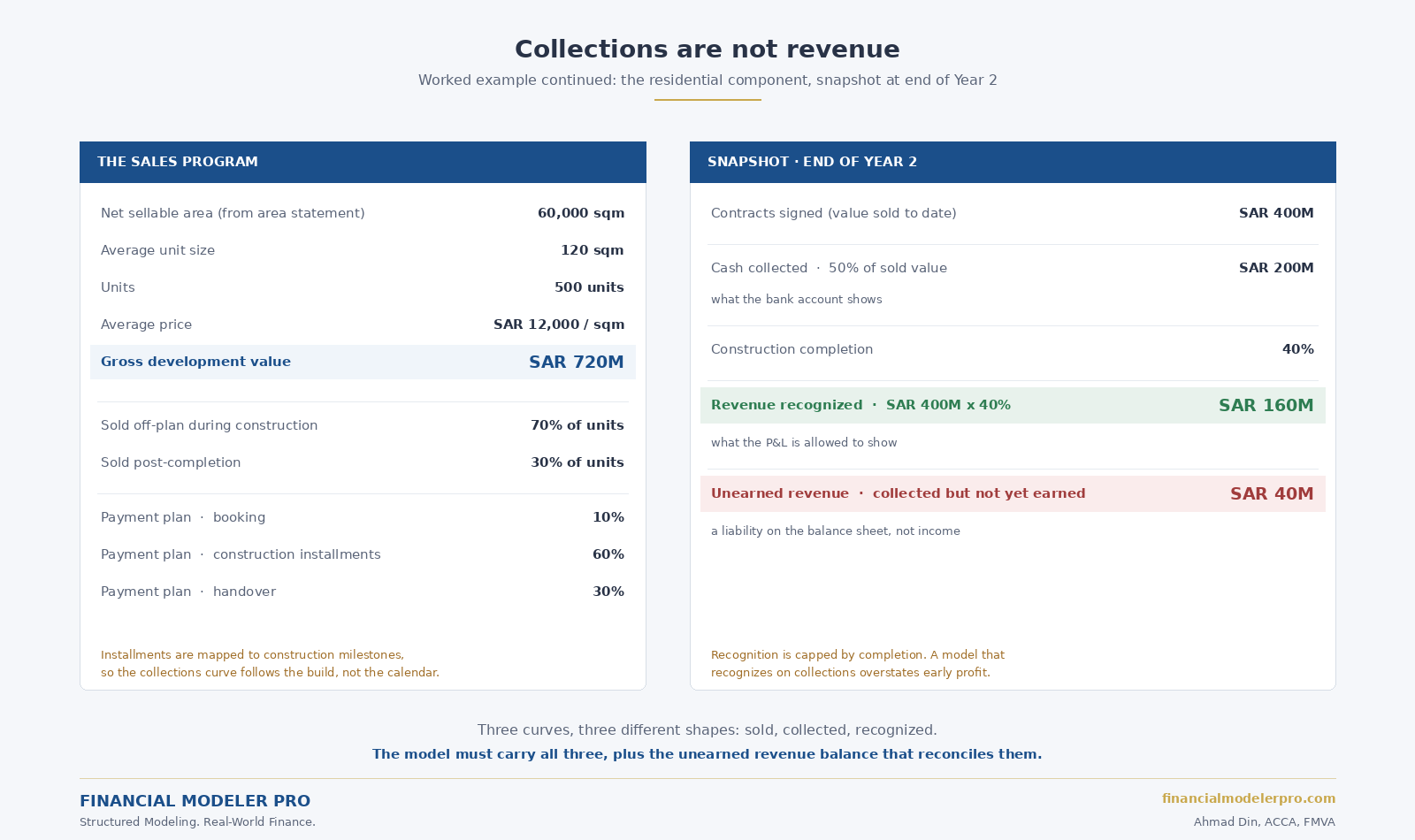Viewport: 1415px width, 840px height.
Task: Select the 'SAR 200M' value
Action: tap(1276, 268)
